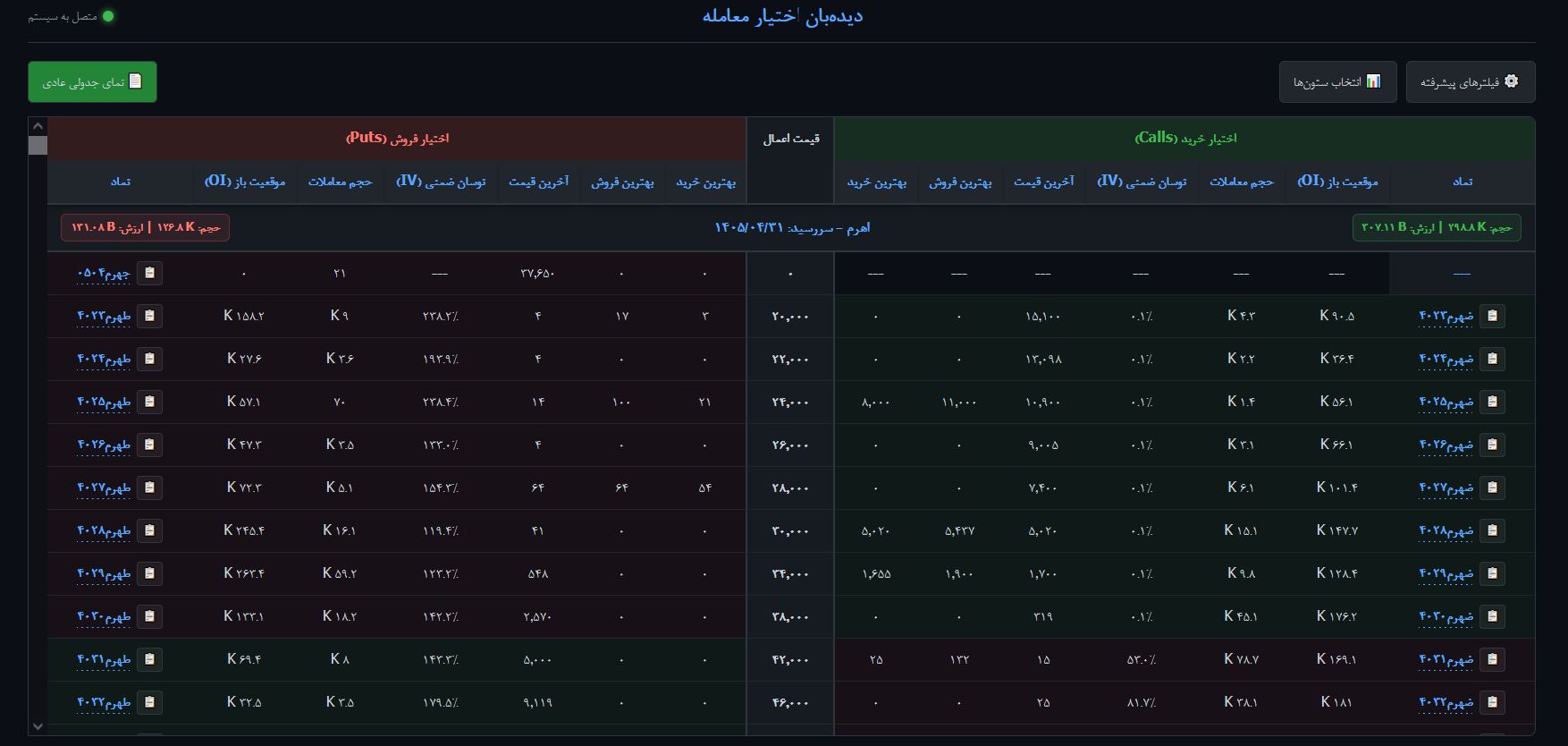Click the Calls حجم معاملات column header

tap(1242, 182)
